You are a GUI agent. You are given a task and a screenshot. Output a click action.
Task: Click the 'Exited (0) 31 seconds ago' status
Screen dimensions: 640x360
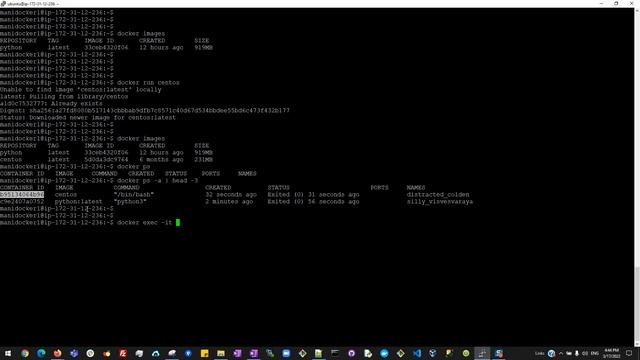(313, 195)
